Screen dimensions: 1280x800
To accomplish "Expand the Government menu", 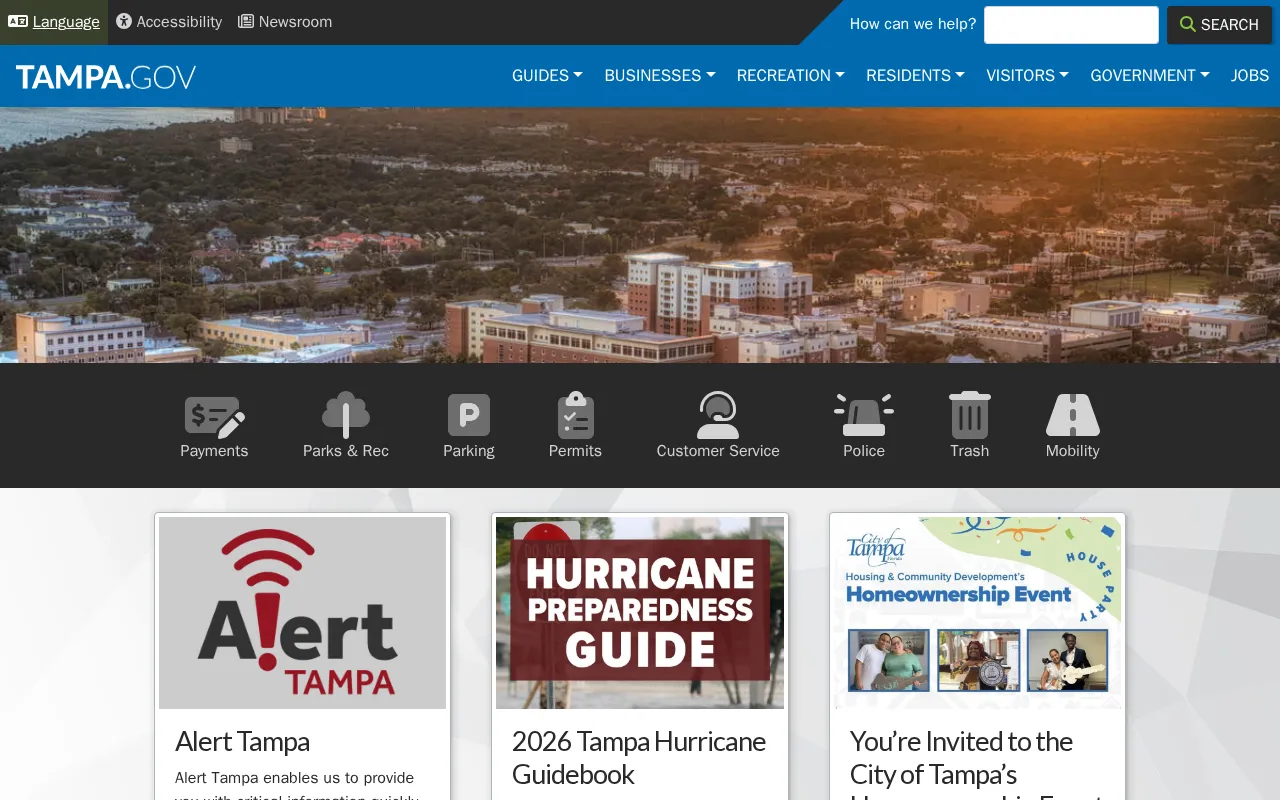I will point(1150,75).
